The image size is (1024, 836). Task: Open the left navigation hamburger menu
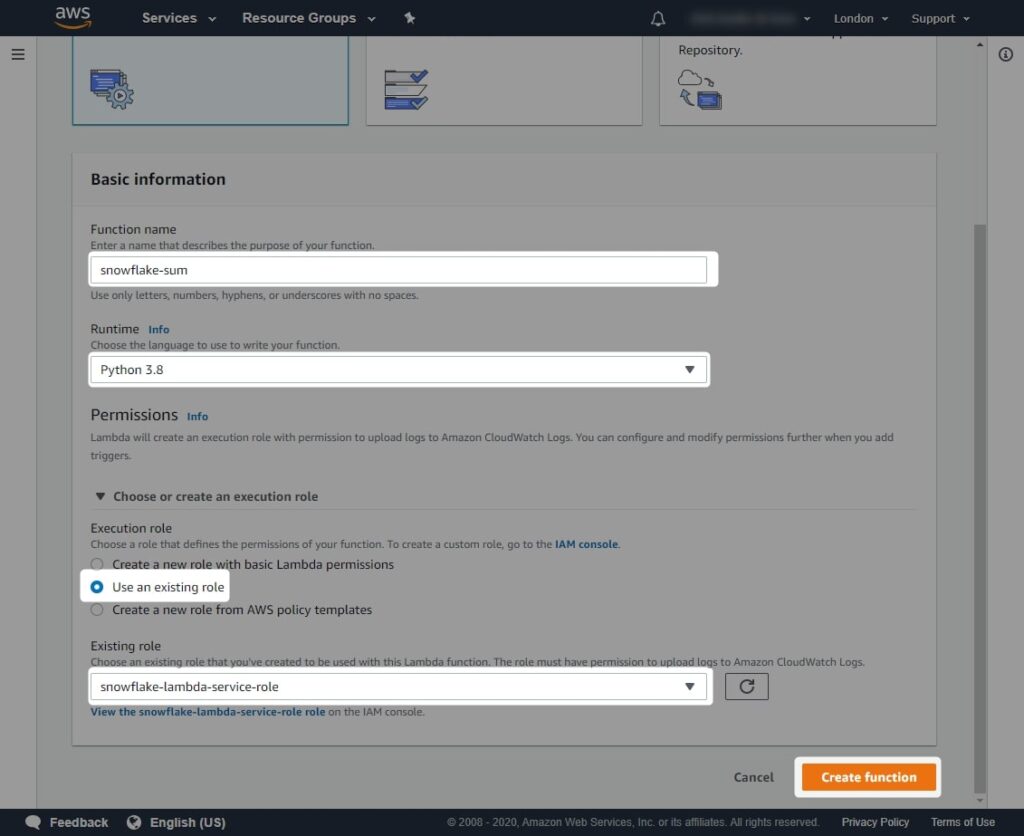coord(17,54)
